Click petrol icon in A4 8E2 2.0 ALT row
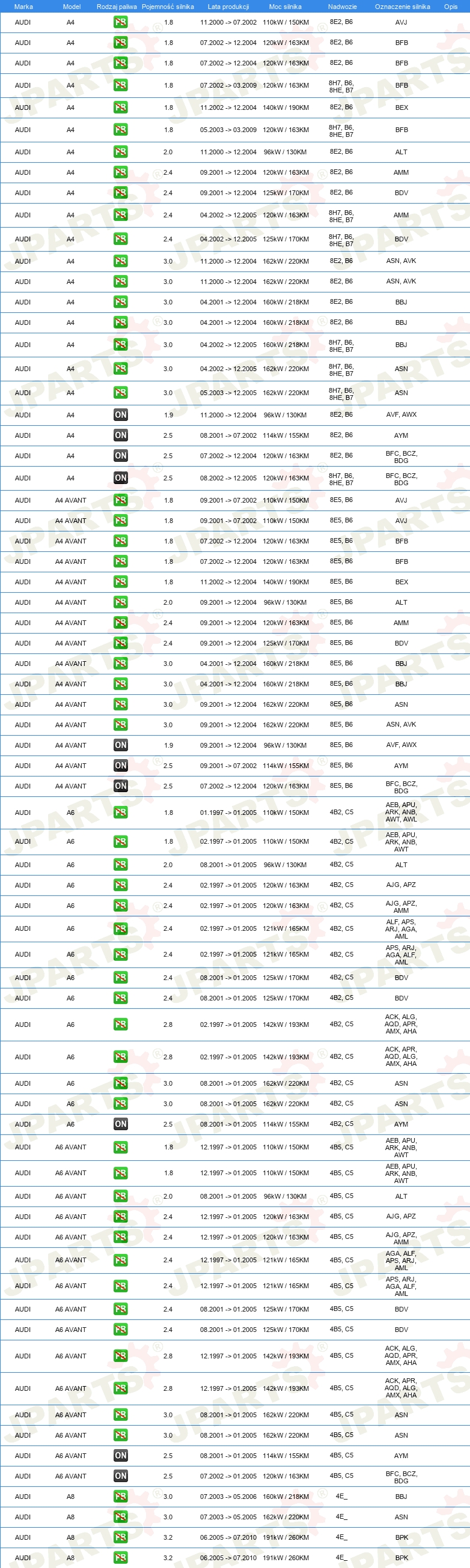The image size is (470, 1568). pos(121,152)
